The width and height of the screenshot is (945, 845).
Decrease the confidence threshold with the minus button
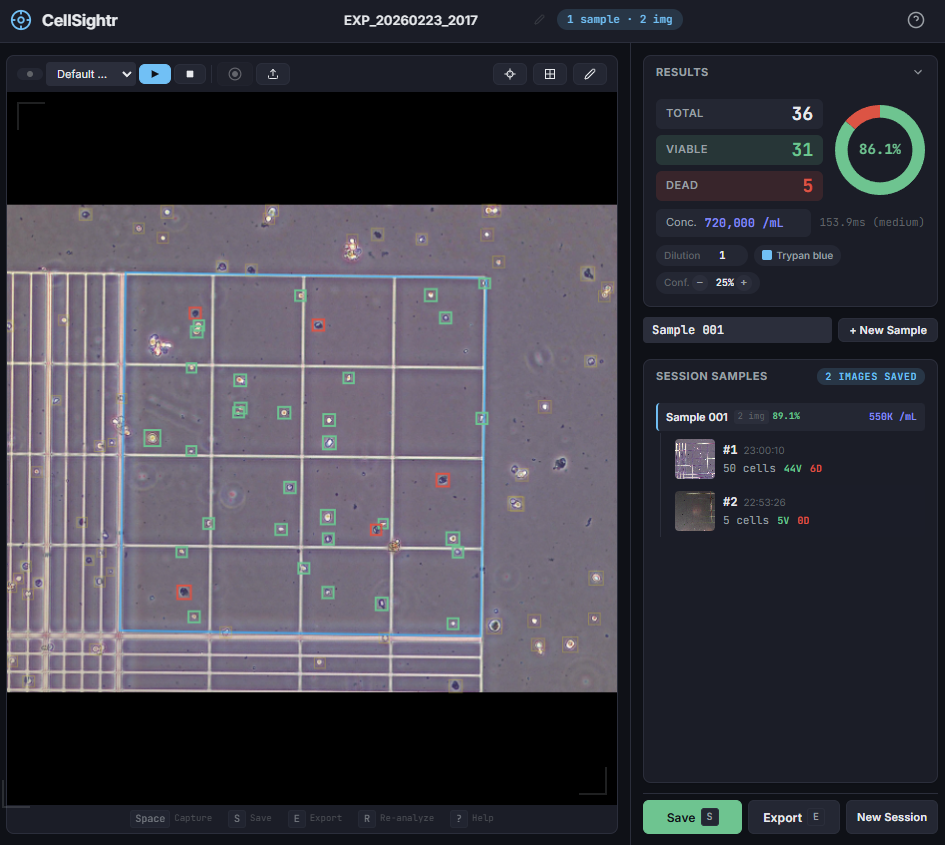click(700, 283)
